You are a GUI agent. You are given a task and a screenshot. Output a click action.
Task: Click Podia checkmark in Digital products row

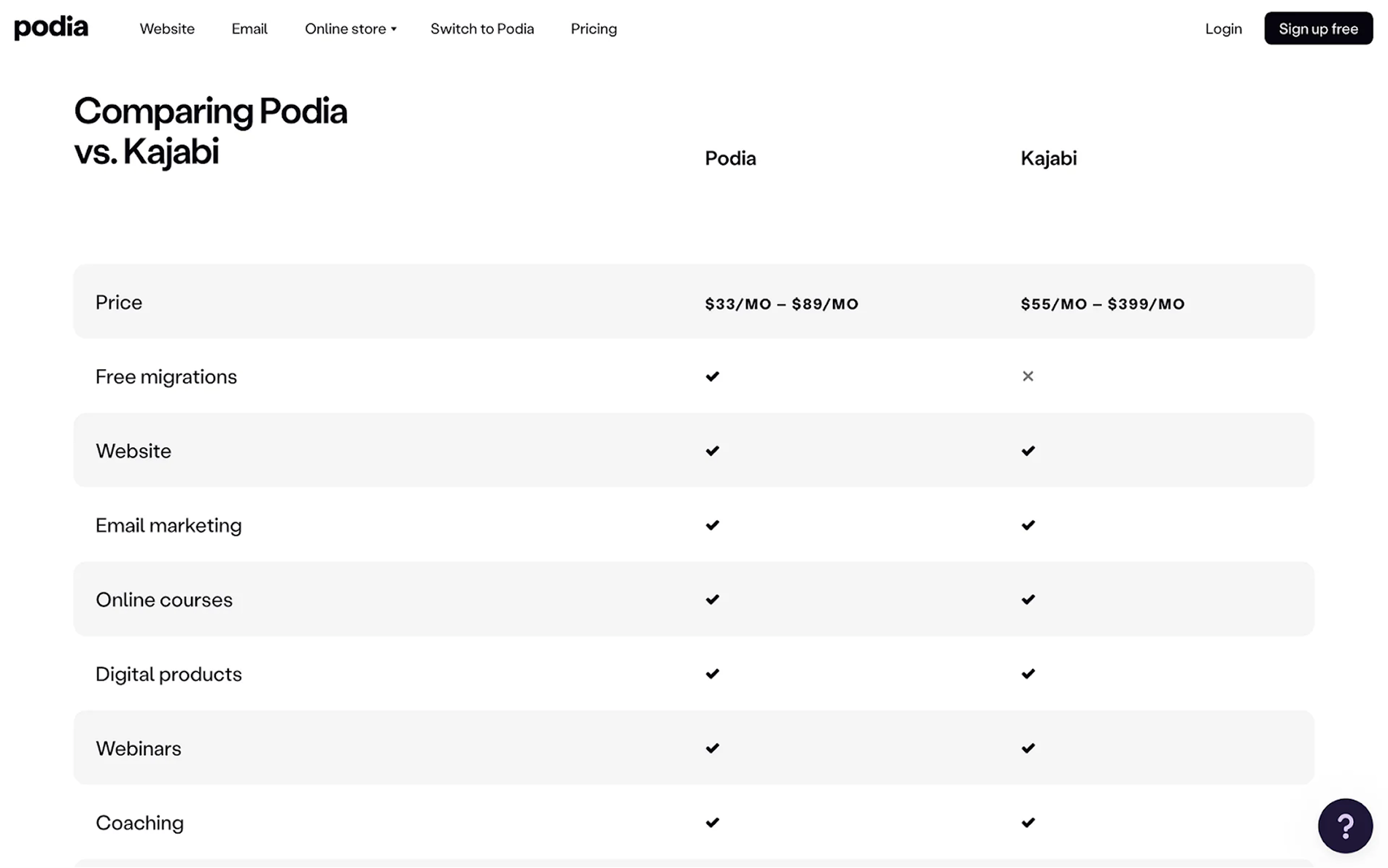point(713,674)
